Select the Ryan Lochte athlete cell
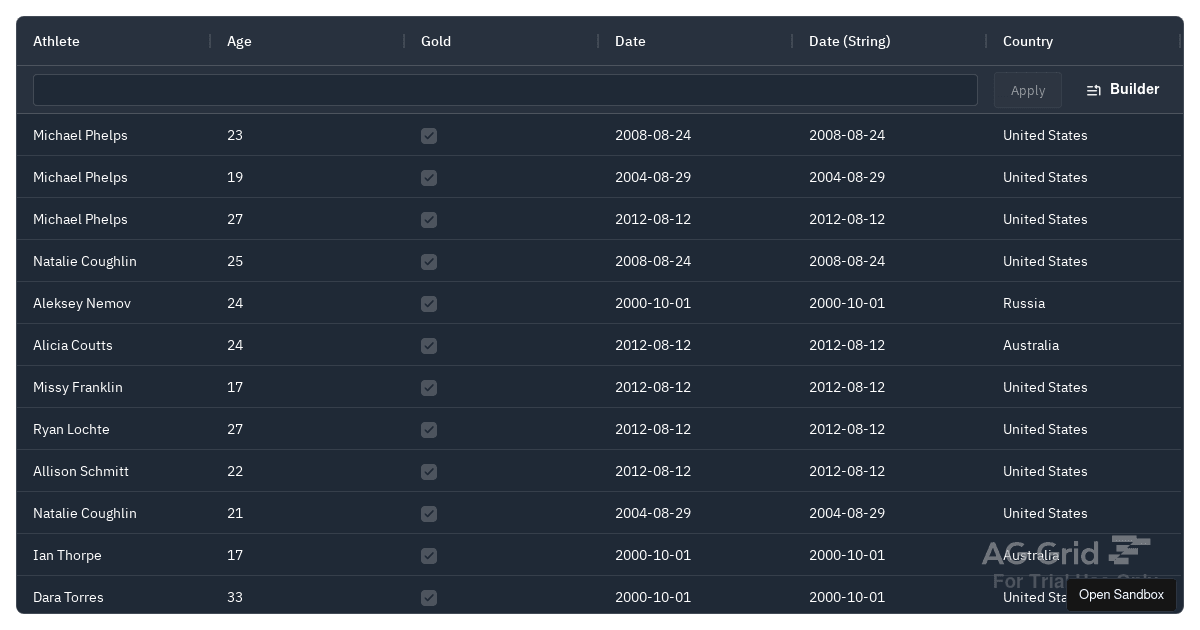The height and width of the screenshot is (630, 1200). pyautogui.click(x=71, y=429)
